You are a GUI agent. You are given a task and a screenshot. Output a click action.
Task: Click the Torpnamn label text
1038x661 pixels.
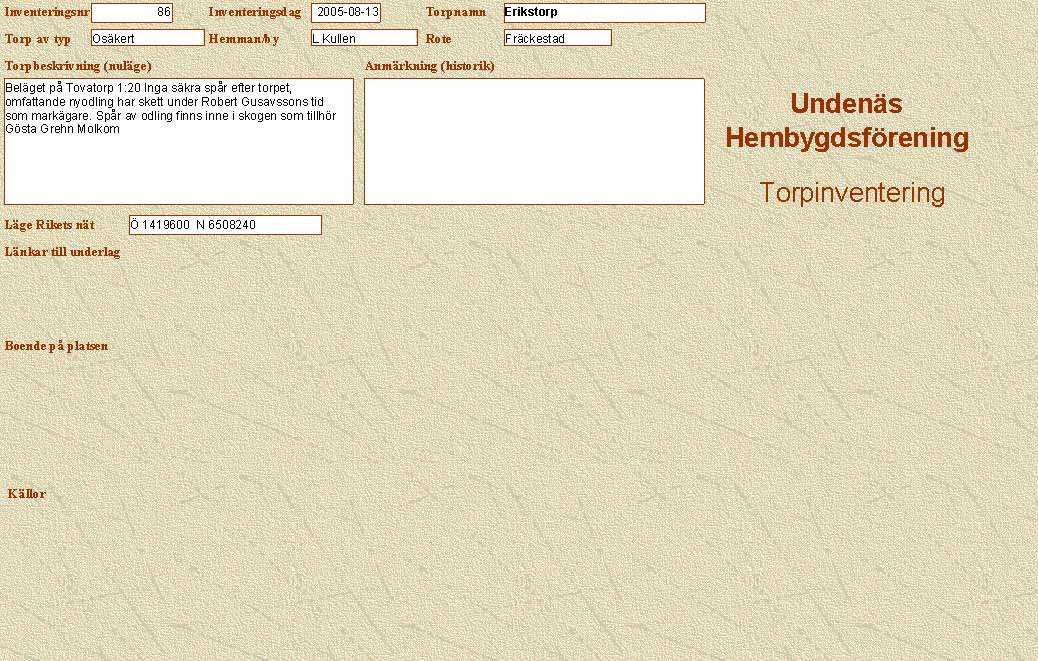tap(455, 13)
